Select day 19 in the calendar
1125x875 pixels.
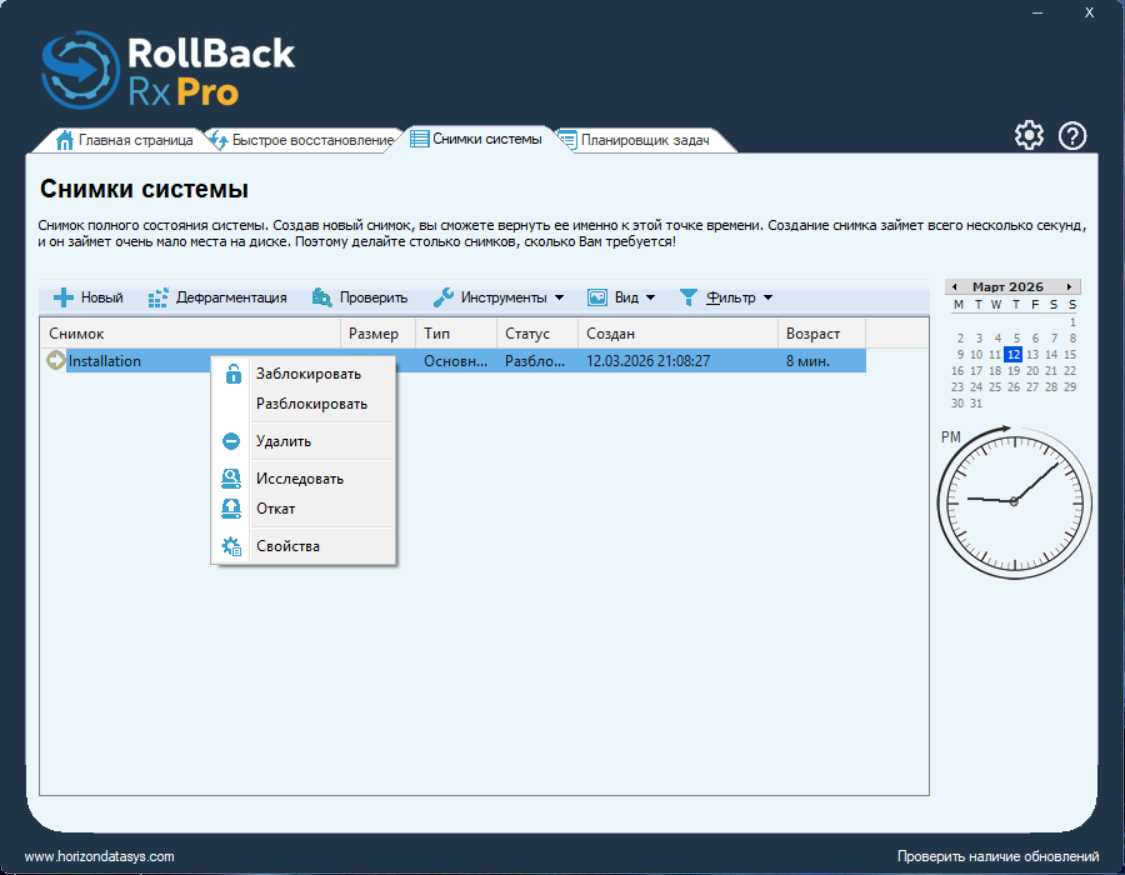pos(1013,371)
